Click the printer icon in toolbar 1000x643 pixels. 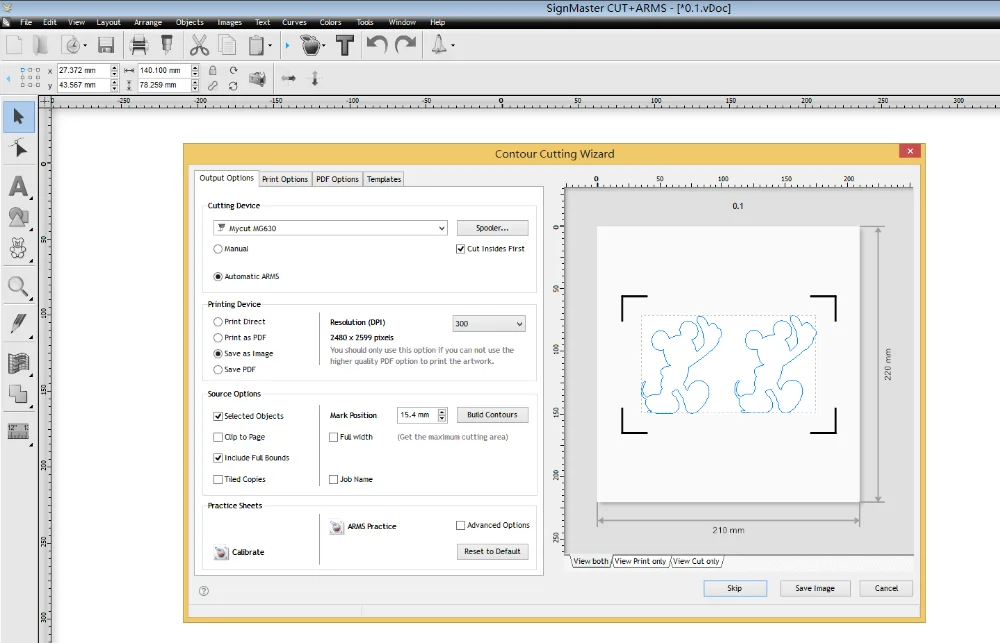[x=139, y=45]
